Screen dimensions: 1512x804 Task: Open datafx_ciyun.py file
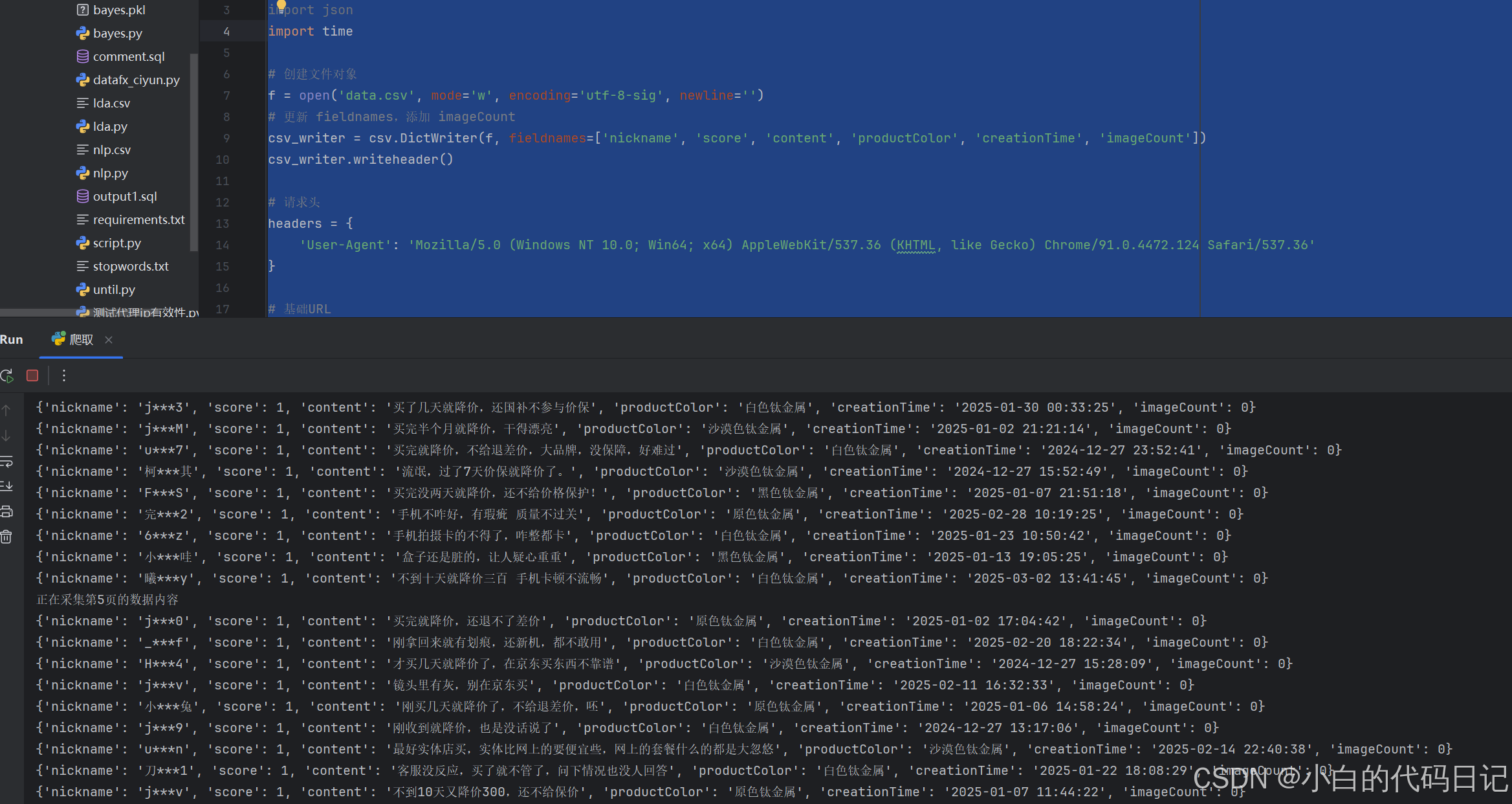[136, 80]
